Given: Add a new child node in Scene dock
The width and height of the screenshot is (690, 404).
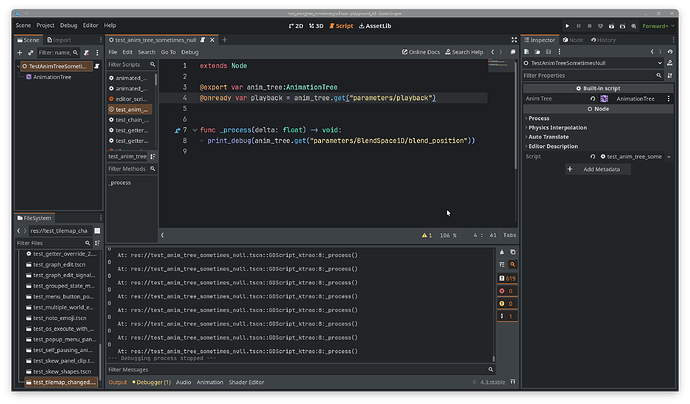Looking at the screenshot, I should 19,52.
